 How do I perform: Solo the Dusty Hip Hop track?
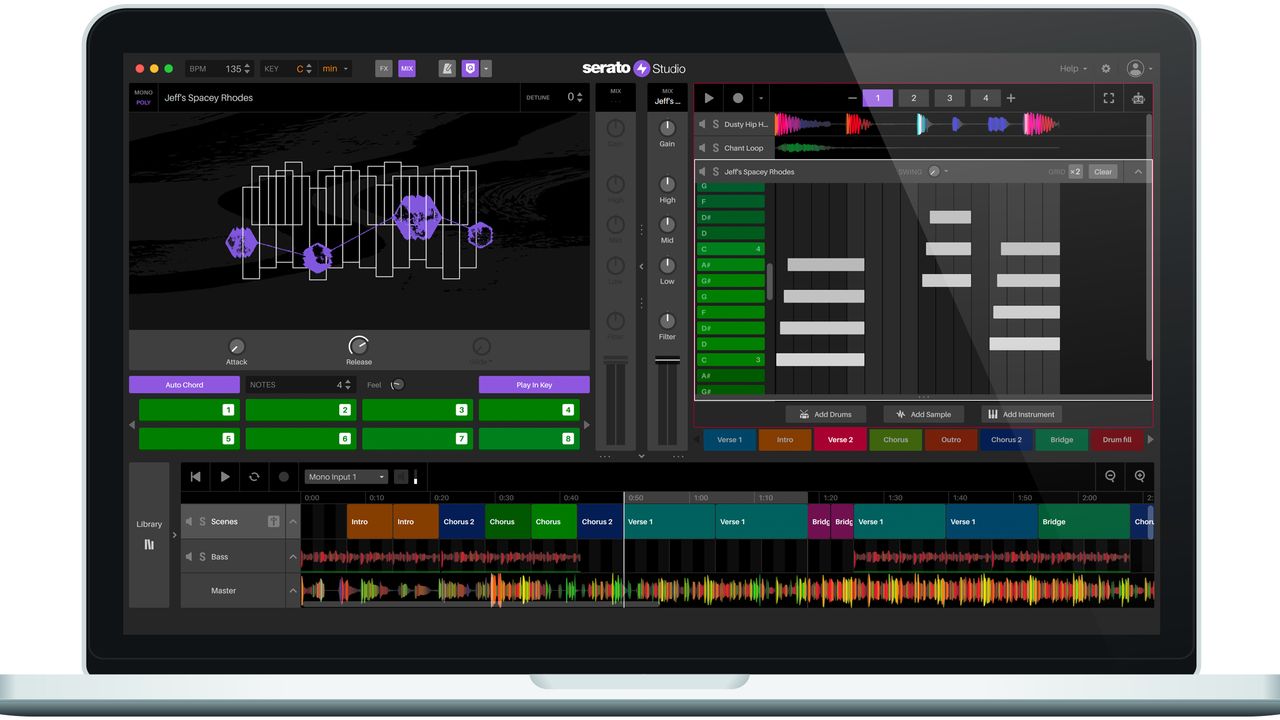point(715,125)
